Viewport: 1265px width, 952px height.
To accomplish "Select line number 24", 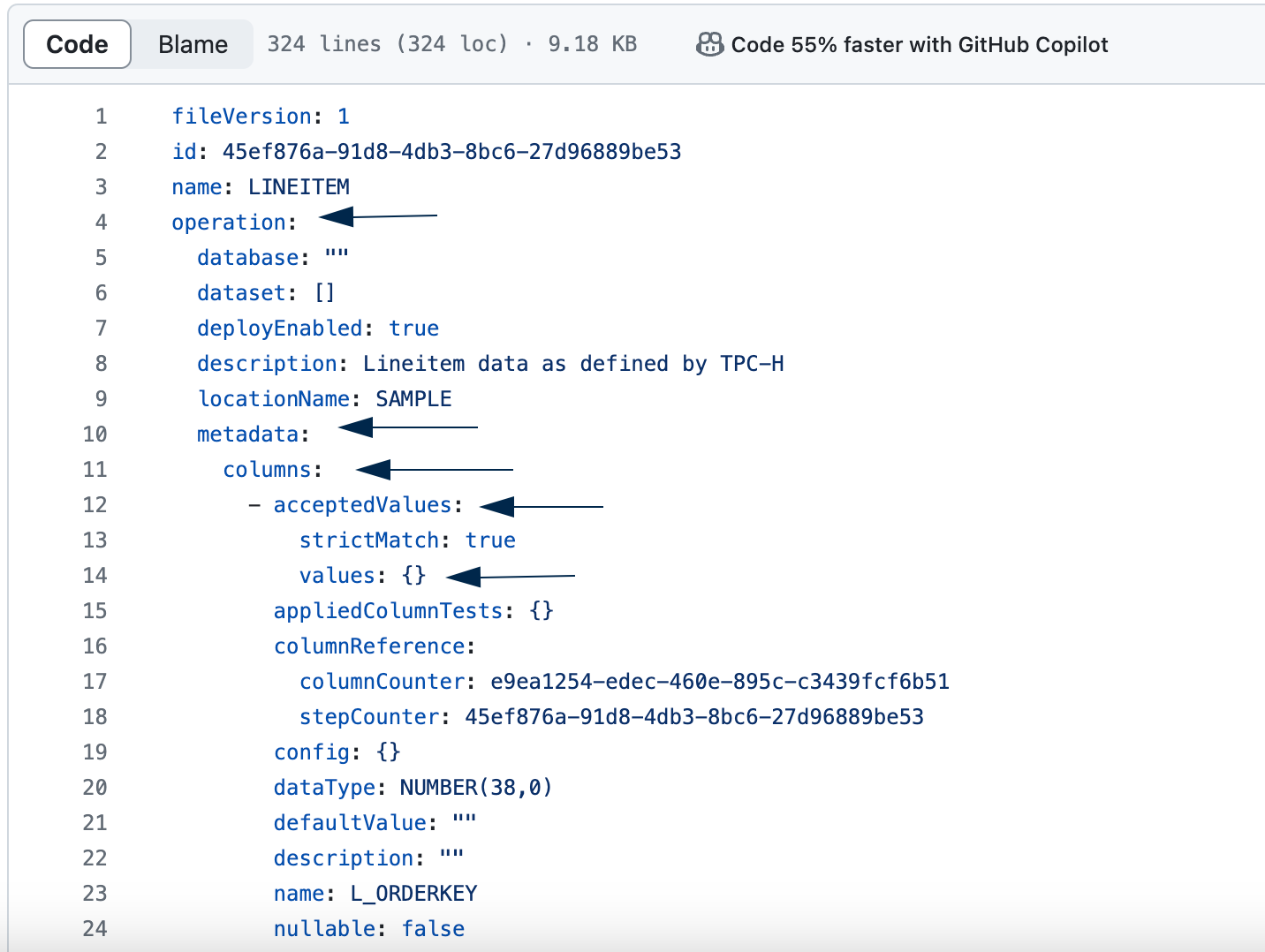I will pyautogui.click(x=95, y=929).
